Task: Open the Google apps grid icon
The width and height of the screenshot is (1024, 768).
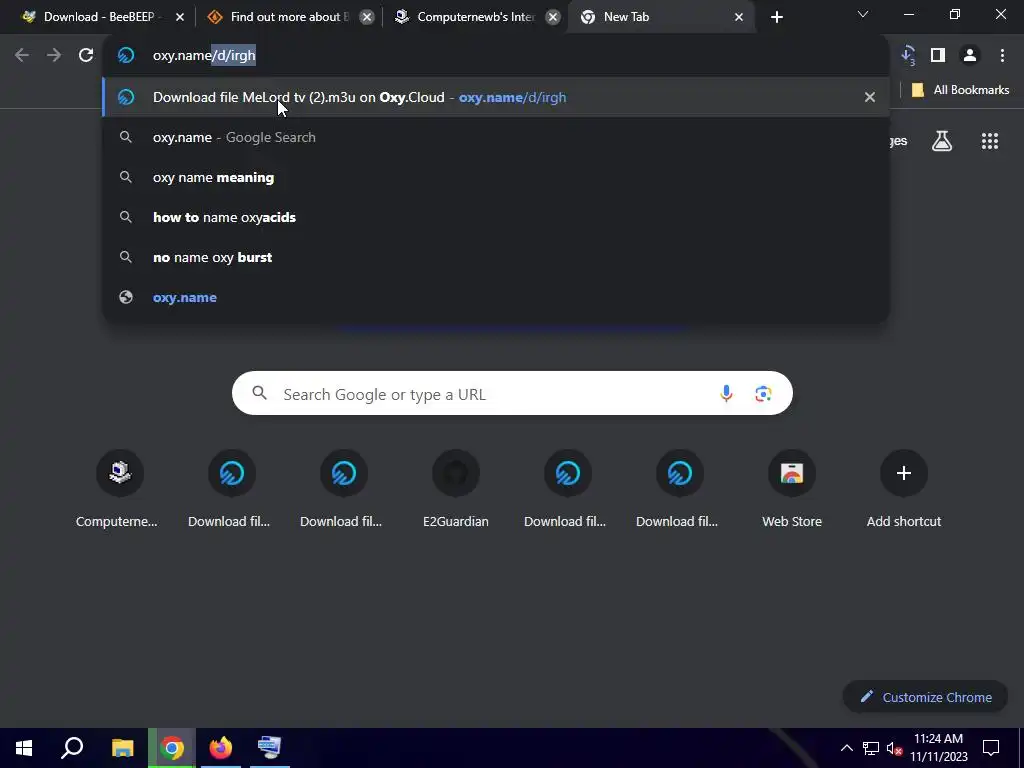Action: (989, 141)
